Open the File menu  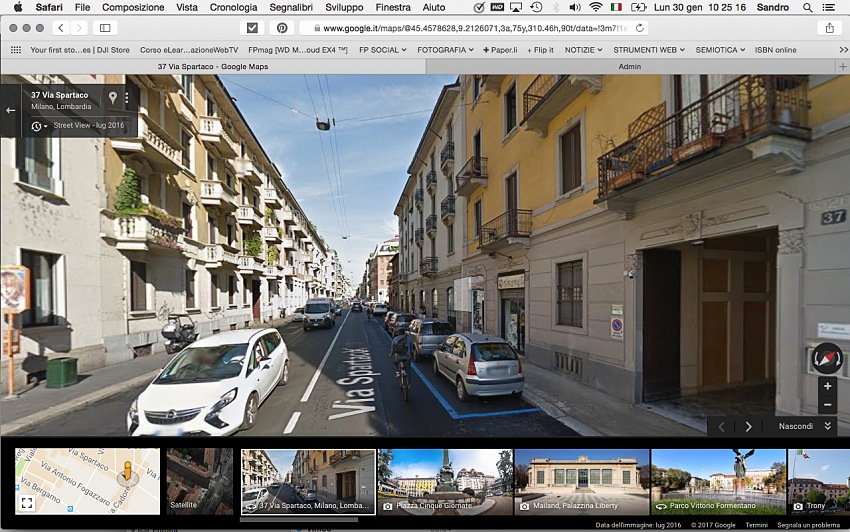pyautogui.click(x=82, y=8)
